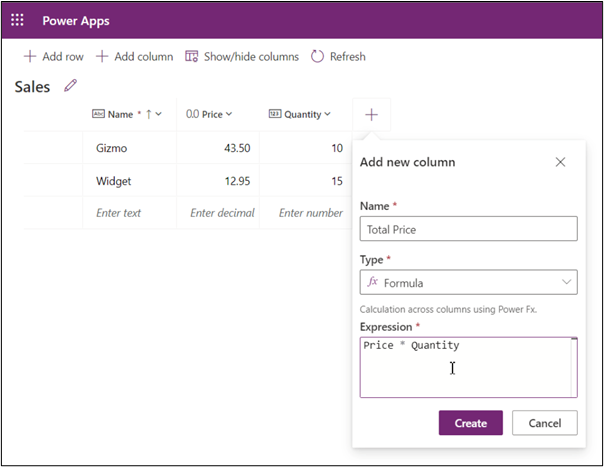The image size is (604, 467).
Task: Select the Widget price cell 12.95
Action: coord(217,181)
